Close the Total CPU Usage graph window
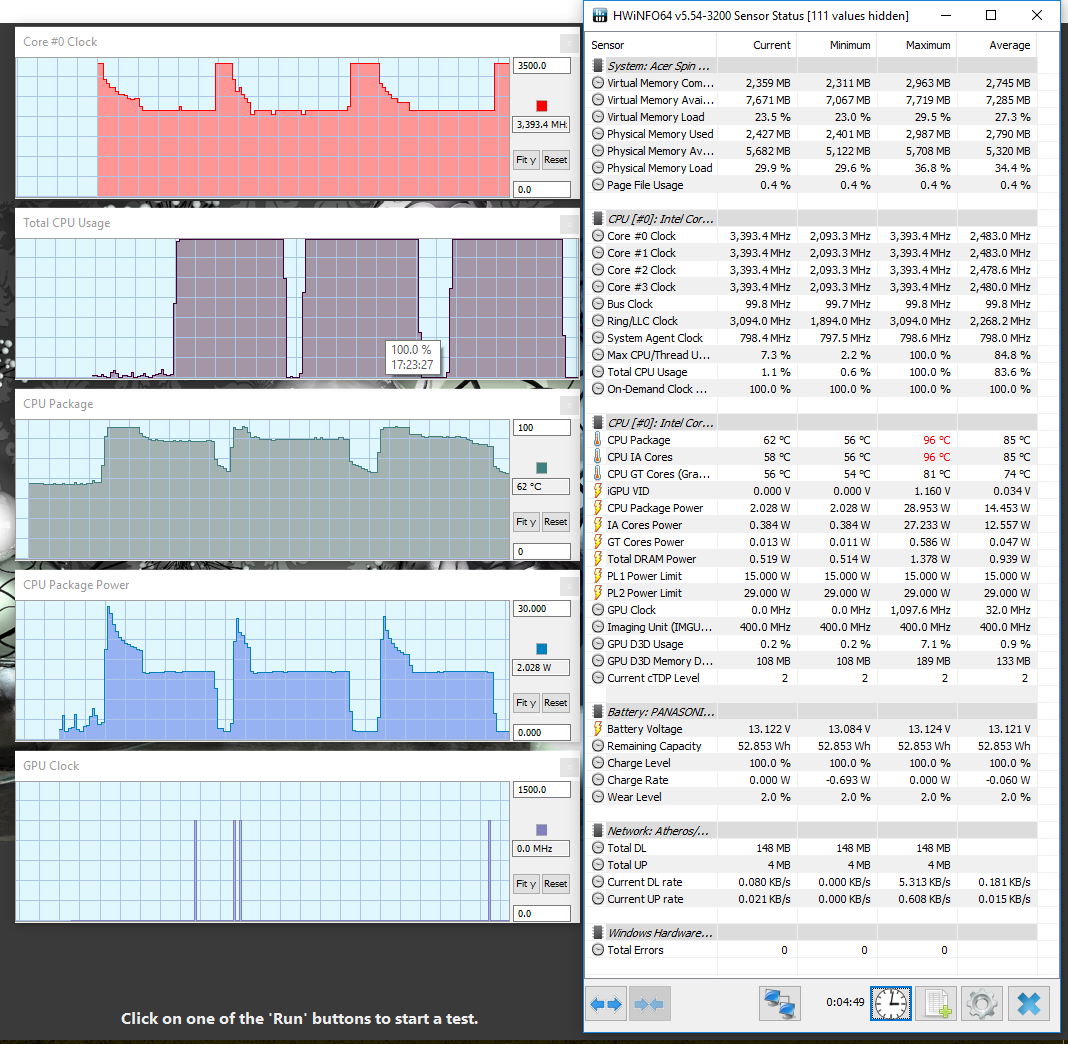Viewport: 1068px width, 1044px height. coord(569,224)
